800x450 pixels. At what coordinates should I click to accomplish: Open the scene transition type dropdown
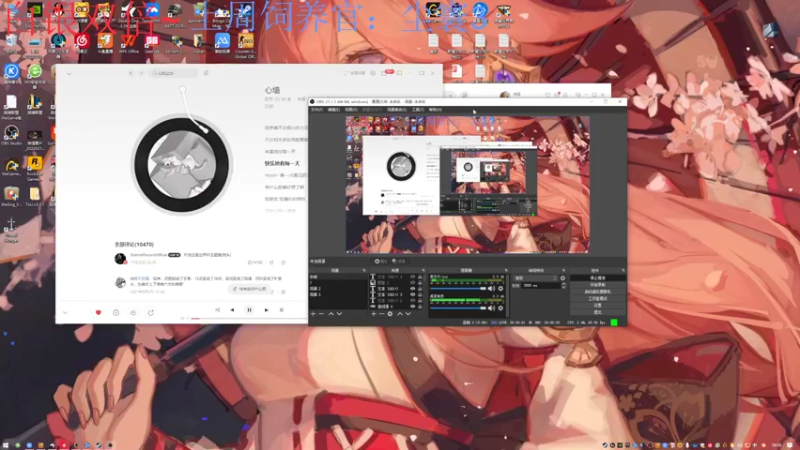536,278
